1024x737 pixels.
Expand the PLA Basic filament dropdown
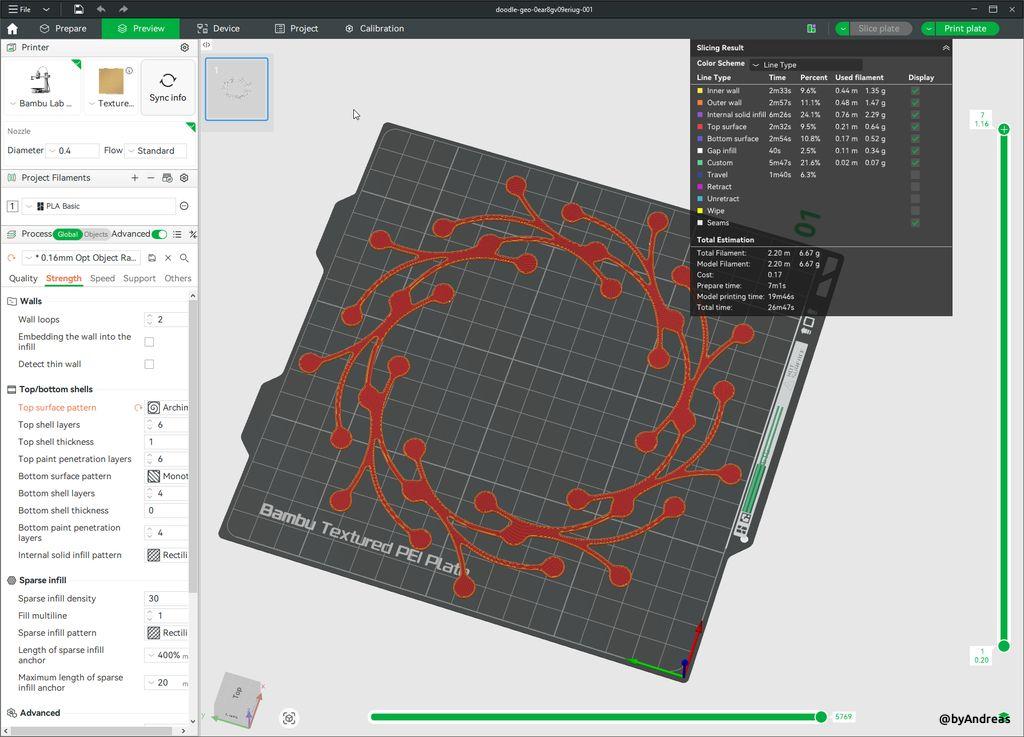(98, 206)
